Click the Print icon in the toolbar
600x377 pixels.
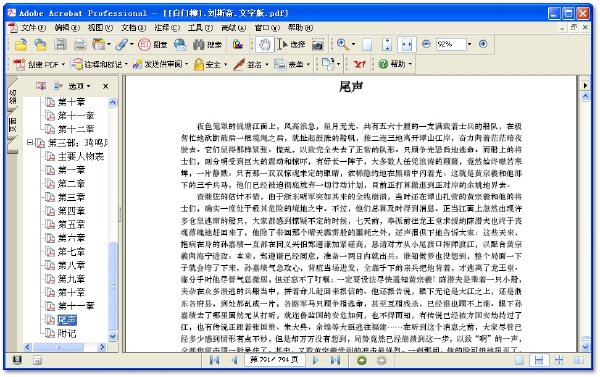coord(80,44)
